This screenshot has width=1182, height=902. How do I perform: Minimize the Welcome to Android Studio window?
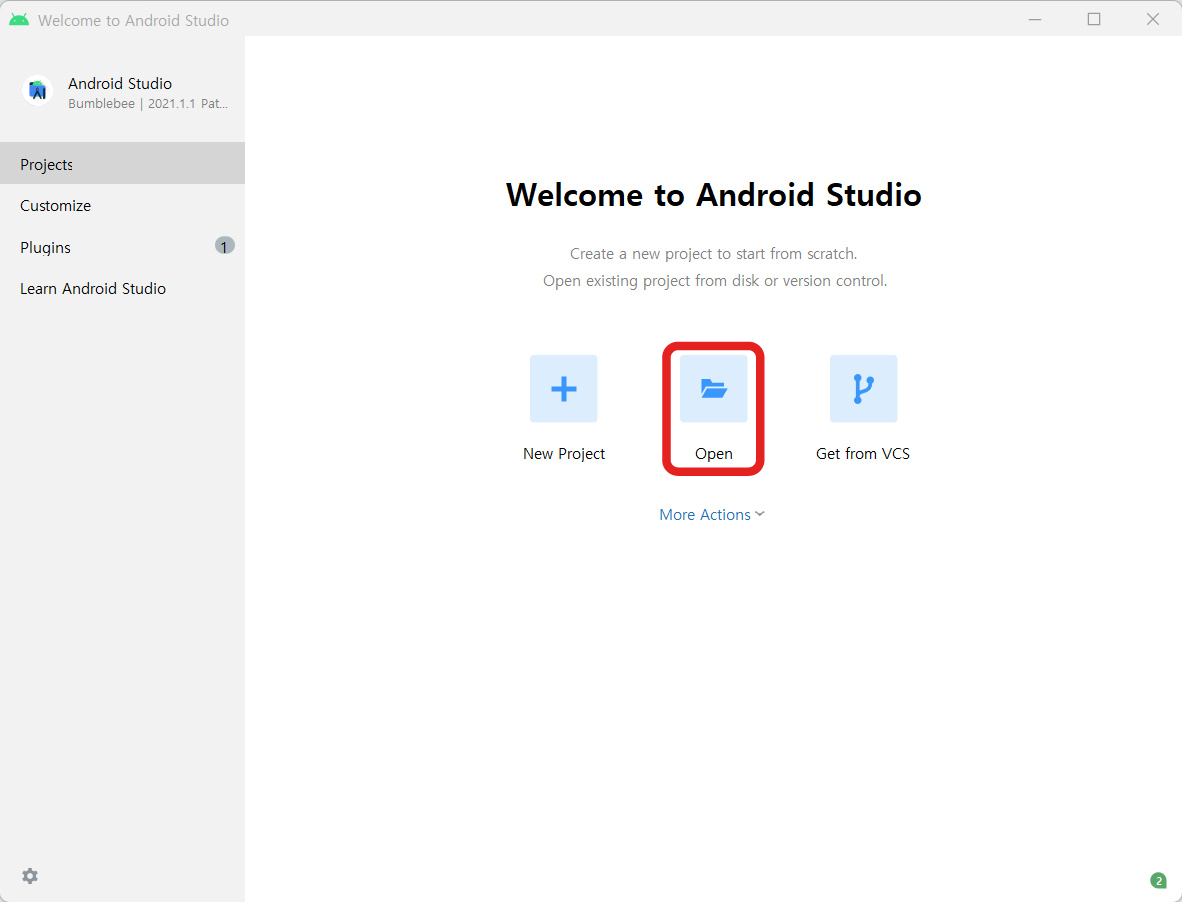coord(1035,20)
